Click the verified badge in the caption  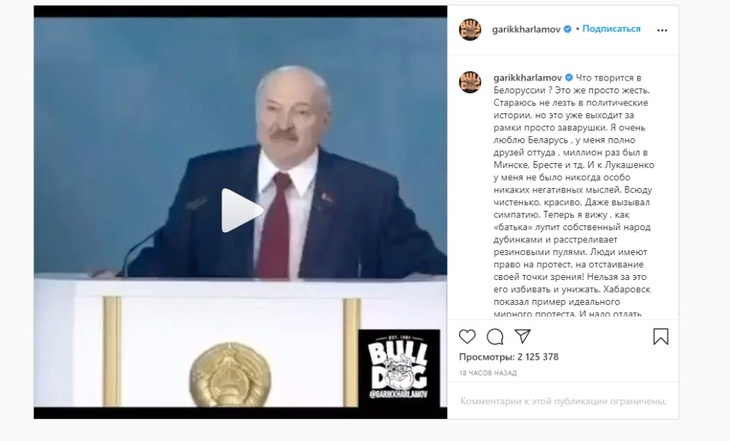(x=569, y=78)
